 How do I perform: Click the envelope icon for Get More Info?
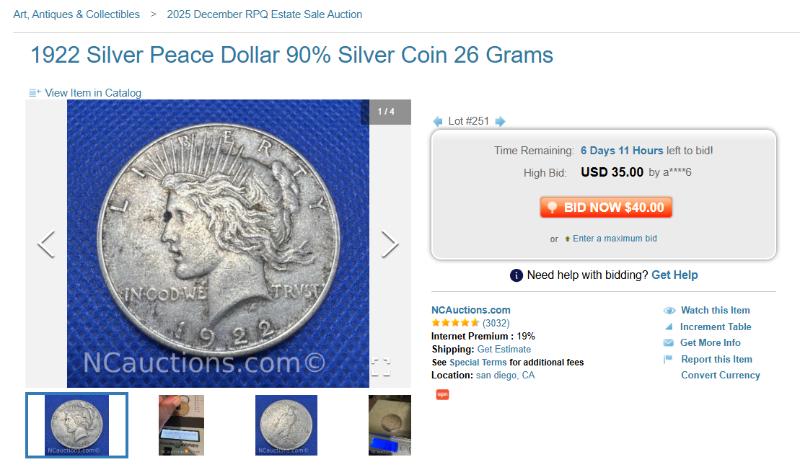(668, 343)
